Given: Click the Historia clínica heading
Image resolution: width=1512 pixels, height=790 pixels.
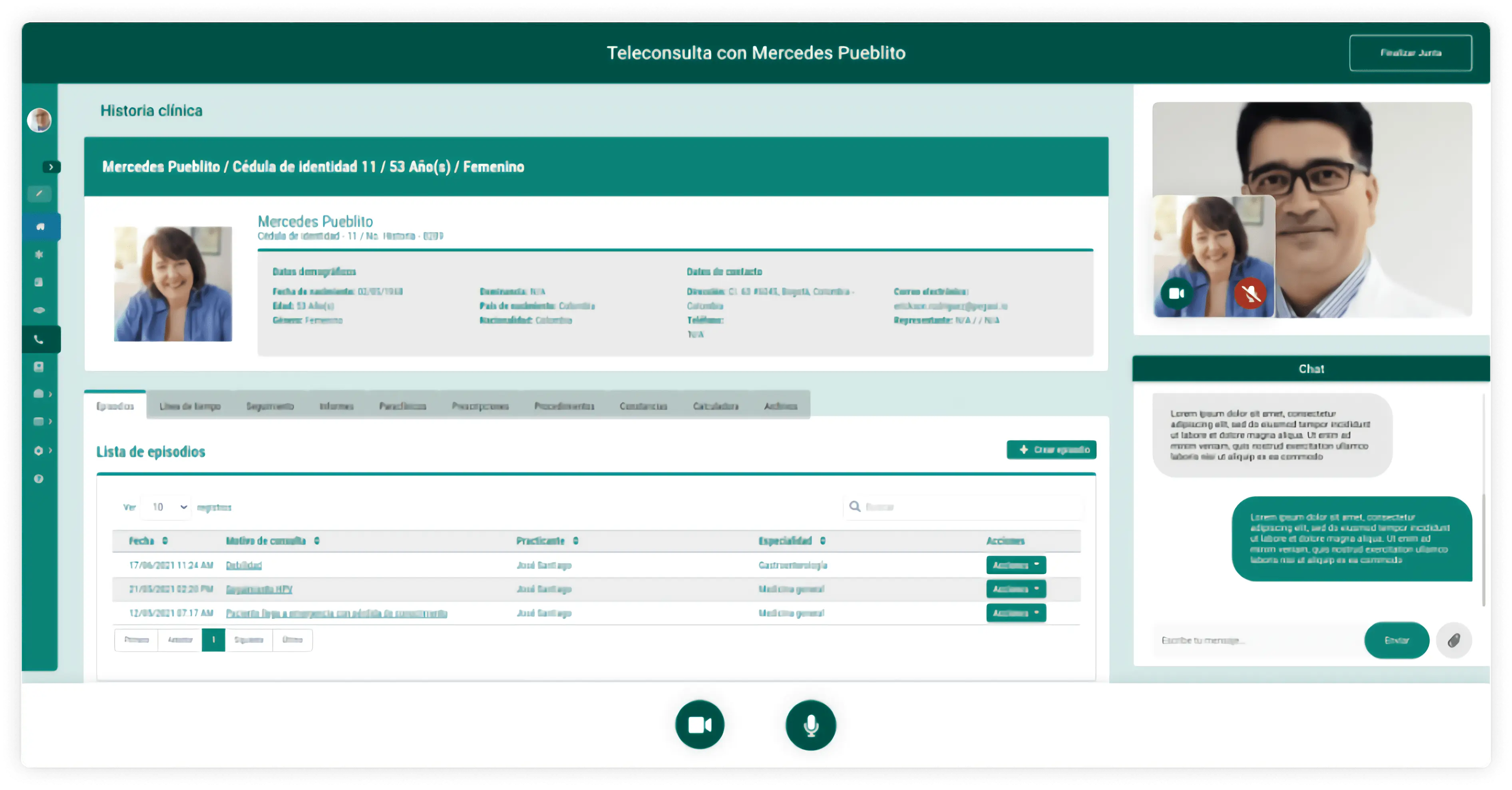Looking at the screenshot, I should (x=151, y=110).
